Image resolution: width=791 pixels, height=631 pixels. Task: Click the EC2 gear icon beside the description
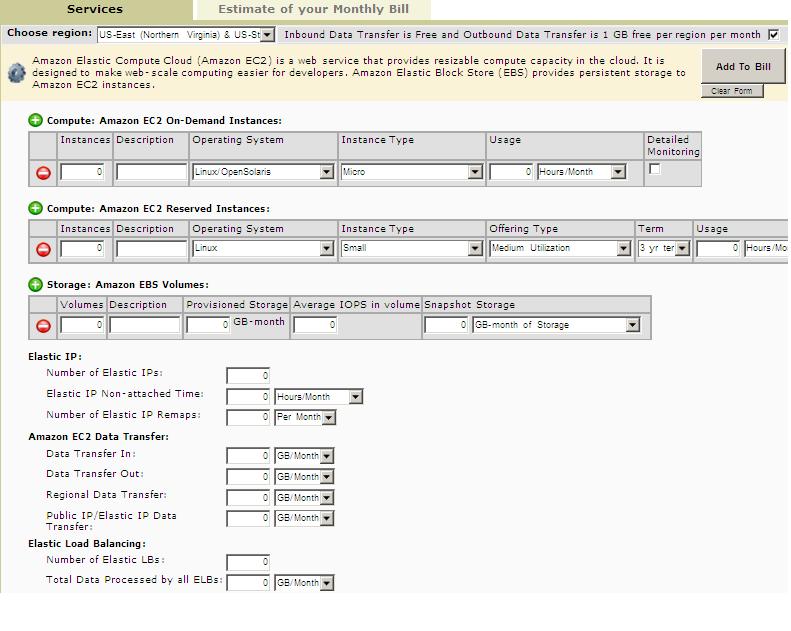tap(17, 73)
